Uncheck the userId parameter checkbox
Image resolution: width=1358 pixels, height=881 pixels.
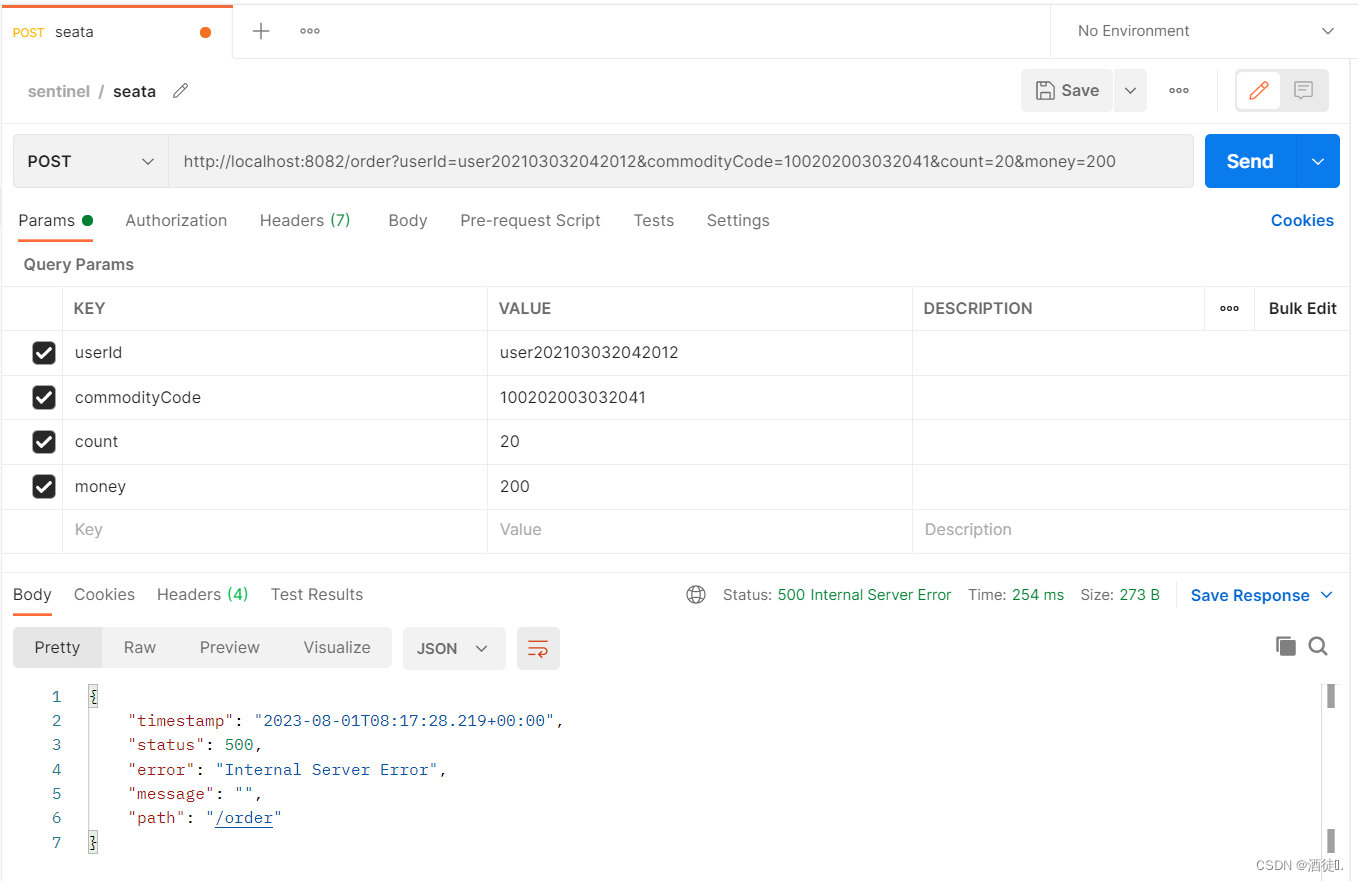coord(44,352)
